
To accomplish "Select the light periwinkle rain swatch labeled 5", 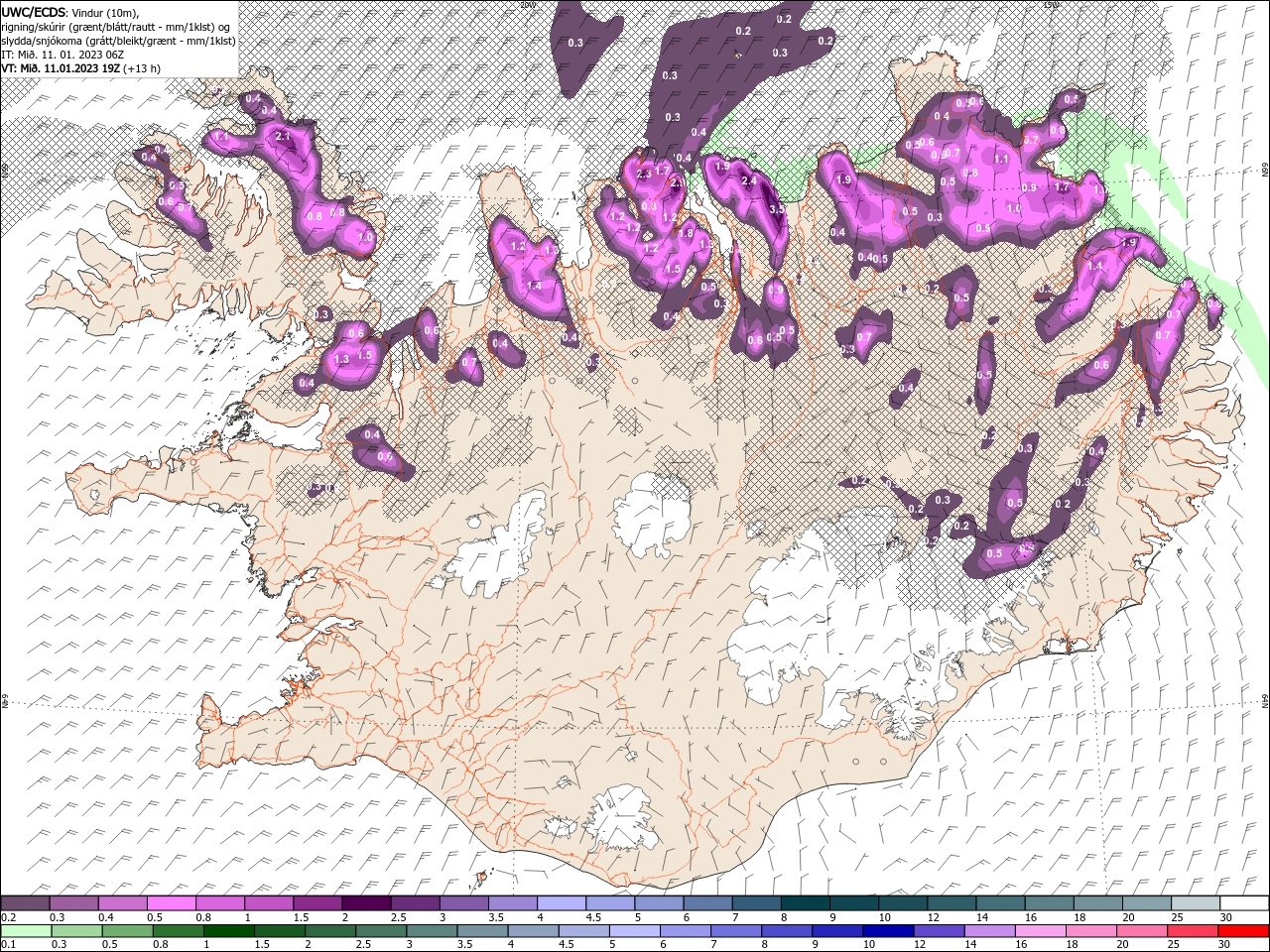I will (x=634, y=931).
